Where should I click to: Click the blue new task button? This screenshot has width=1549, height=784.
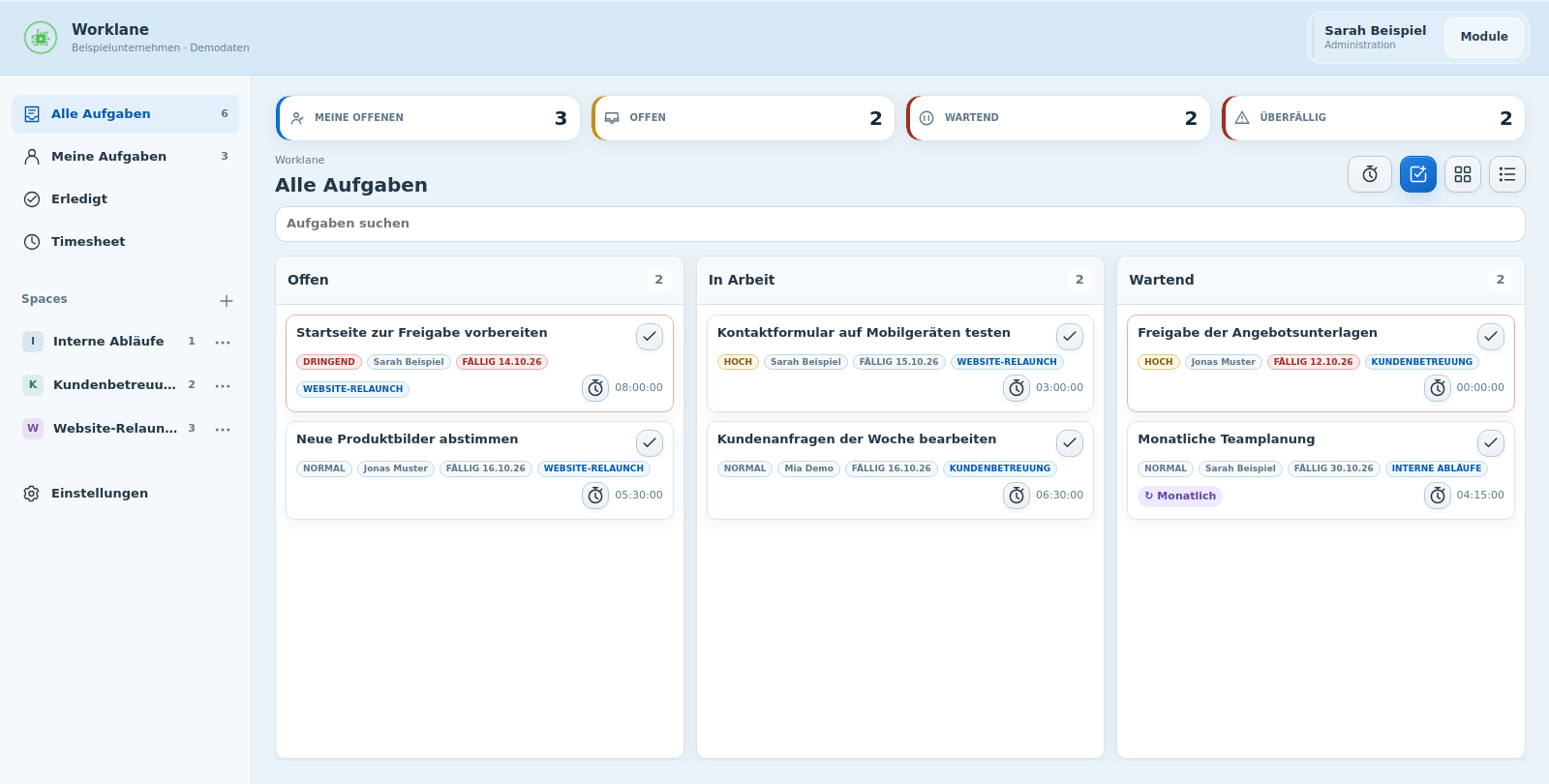pos(1418,174)
